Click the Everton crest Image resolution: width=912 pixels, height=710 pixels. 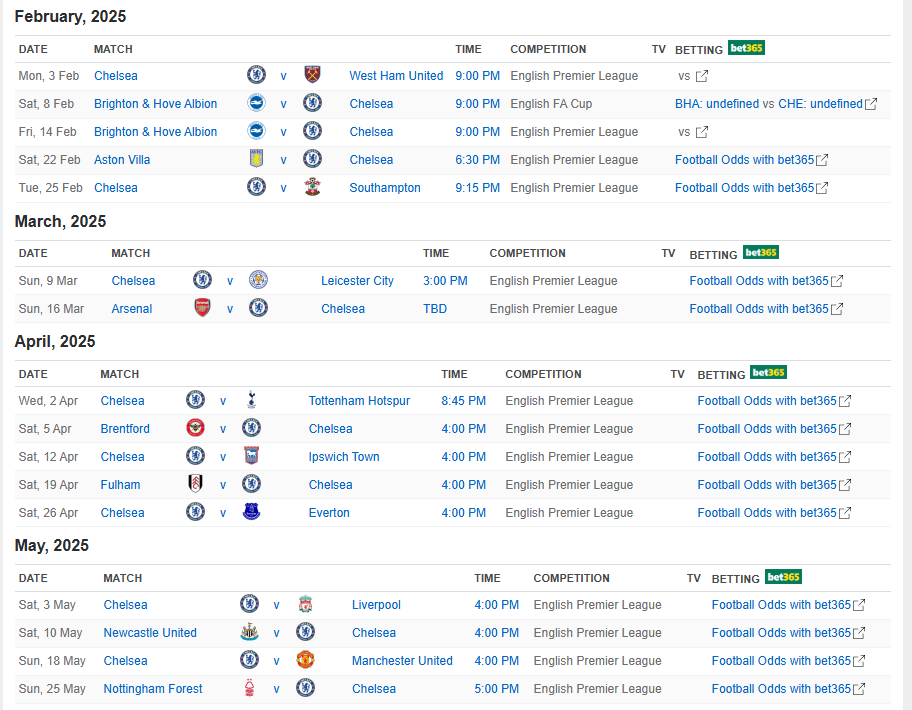pos(251,511)
